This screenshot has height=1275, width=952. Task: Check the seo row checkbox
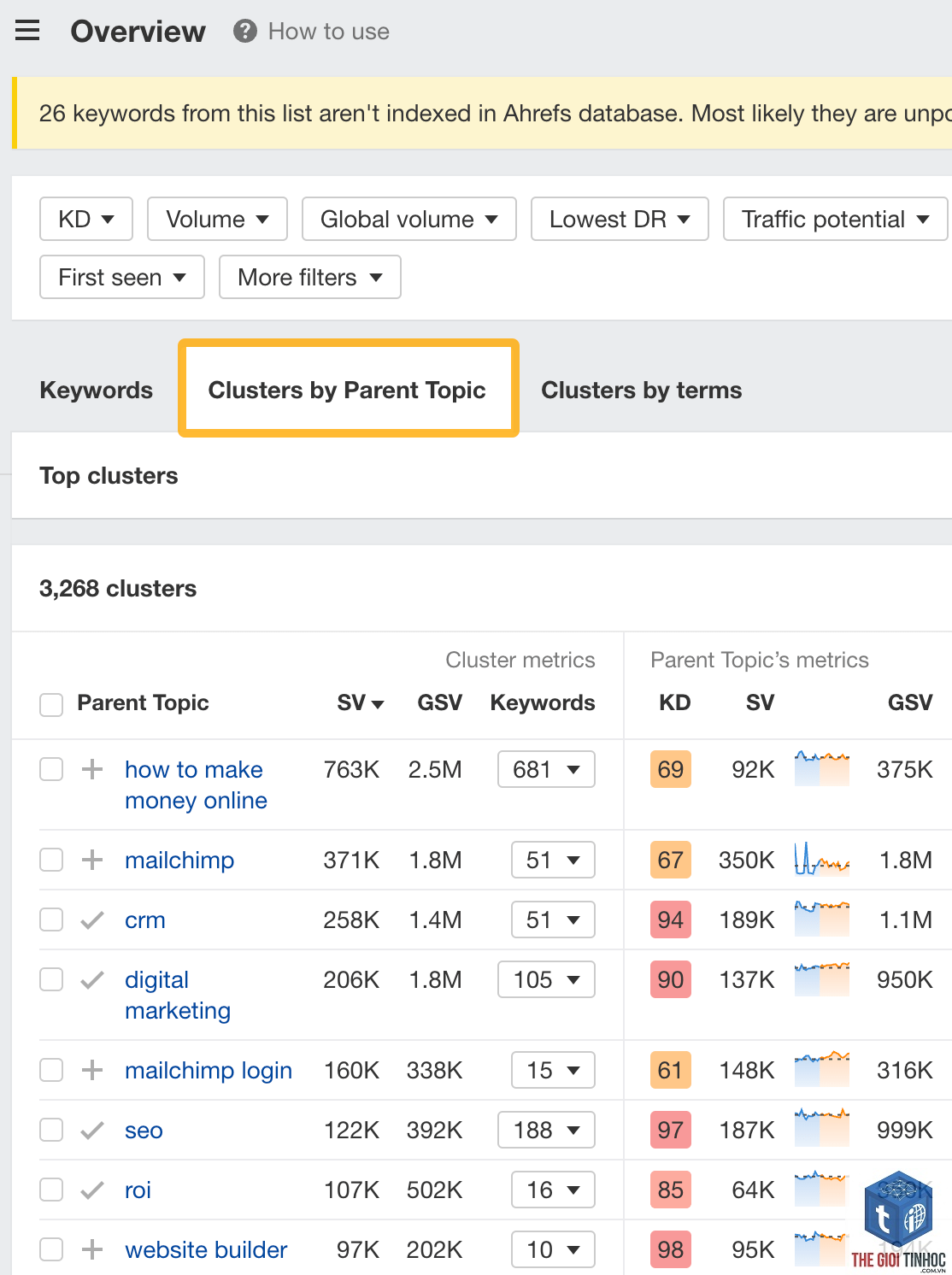[x=51, y=1130]
